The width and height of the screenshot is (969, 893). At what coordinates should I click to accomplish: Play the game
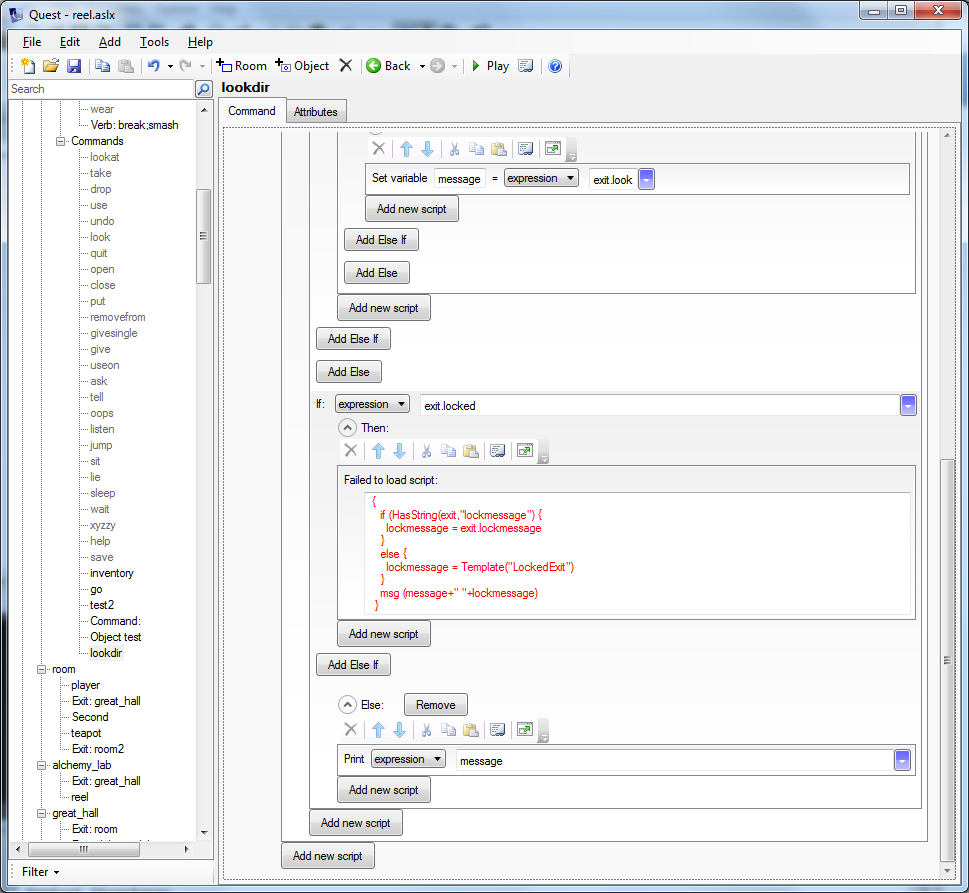pos(489,66)
